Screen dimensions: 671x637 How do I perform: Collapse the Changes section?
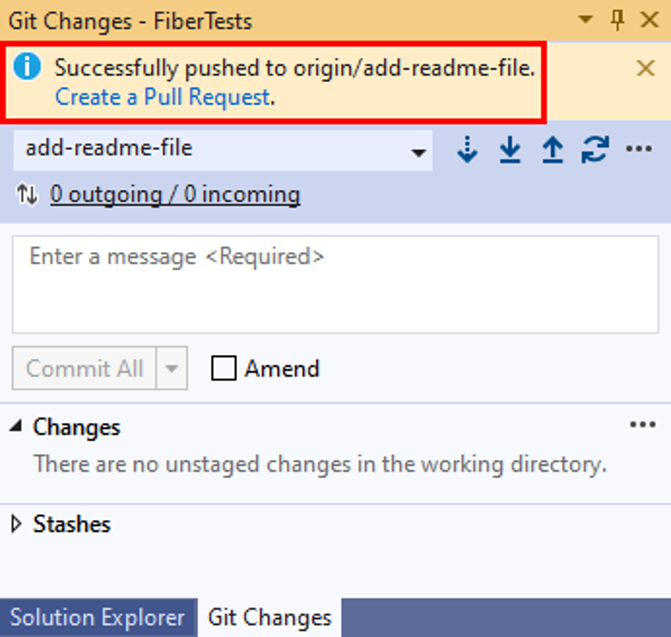[16, 426]
